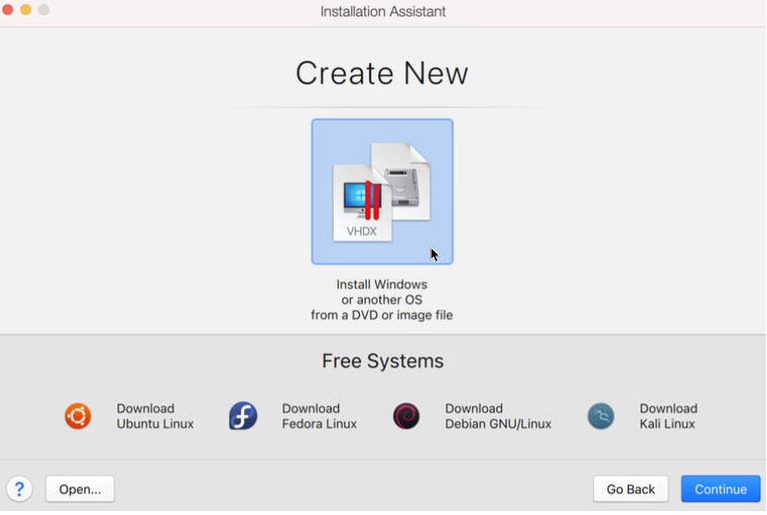This screenshot has height=515, width=767.
Task: Click the Free Systems section heading
Action: [382, 361]
